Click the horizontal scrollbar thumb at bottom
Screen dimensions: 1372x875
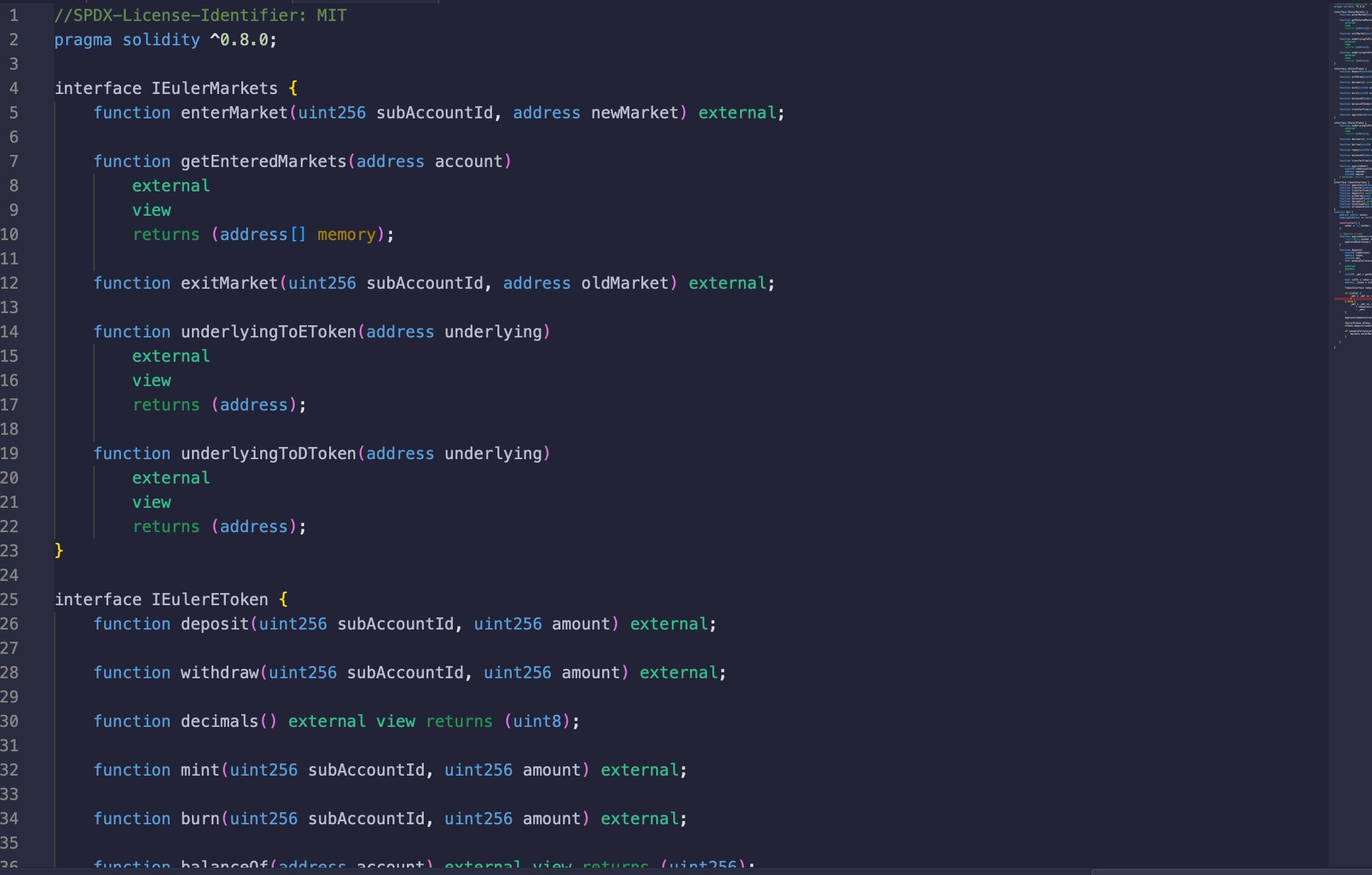(1231, 872)
